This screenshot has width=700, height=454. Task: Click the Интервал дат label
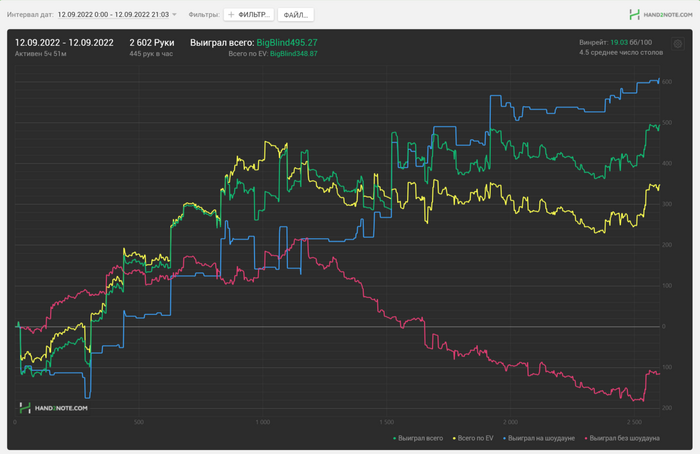[30, 15]
